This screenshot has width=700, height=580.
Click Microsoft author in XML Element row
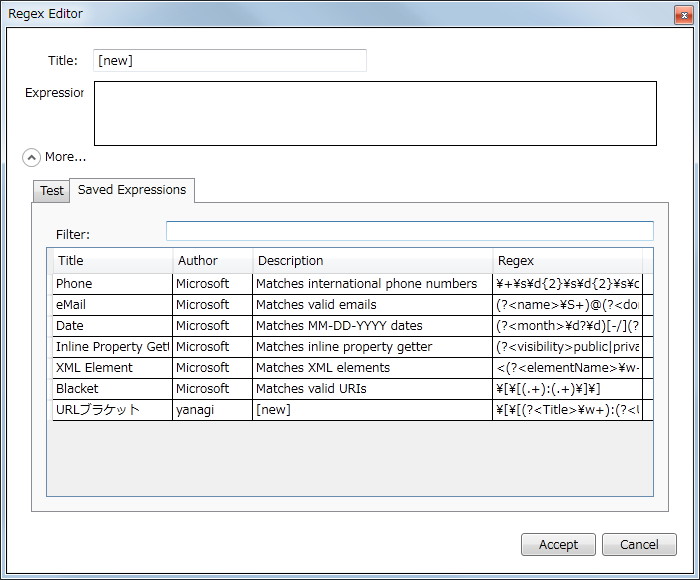click(x=212, y=368)
